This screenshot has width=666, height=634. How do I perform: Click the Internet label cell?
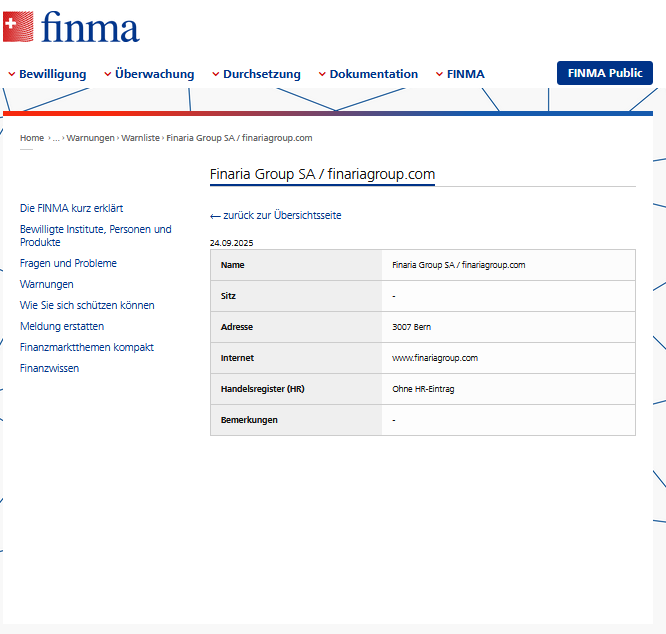coord(296,358)
